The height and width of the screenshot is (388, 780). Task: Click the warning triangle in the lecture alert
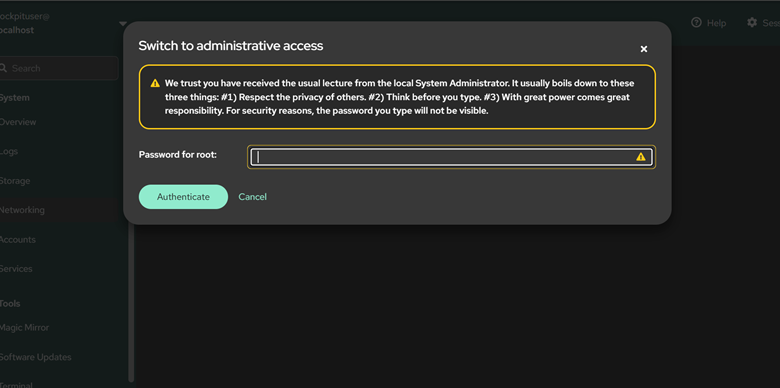[x=155, y=83]
